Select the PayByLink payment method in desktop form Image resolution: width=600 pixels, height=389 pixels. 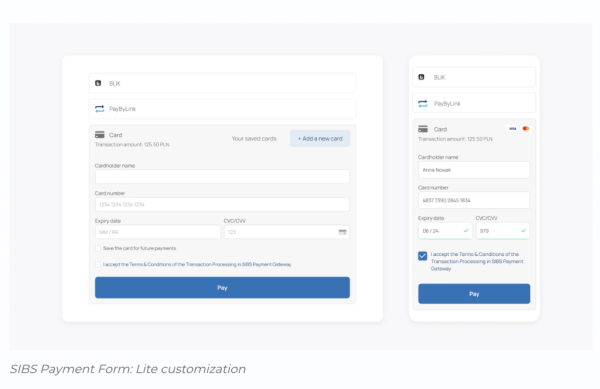tap(222, 109)
